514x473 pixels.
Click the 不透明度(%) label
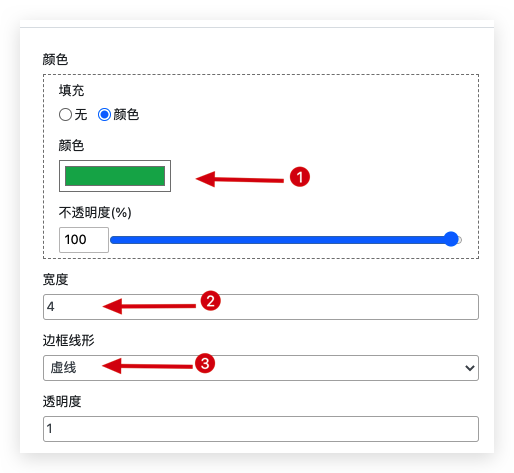coord(95,212)
